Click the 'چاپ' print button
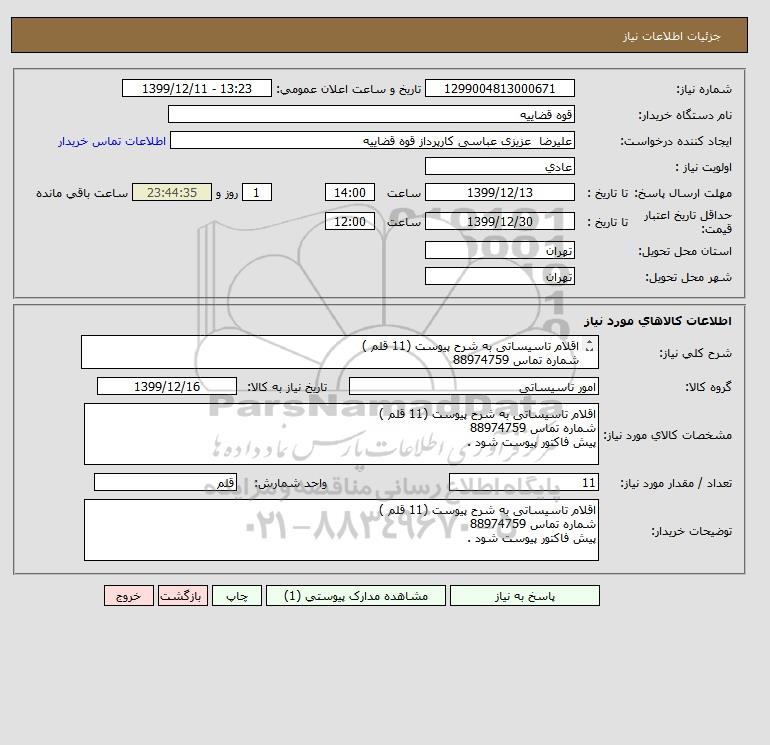770x745 pixels. 237,595
